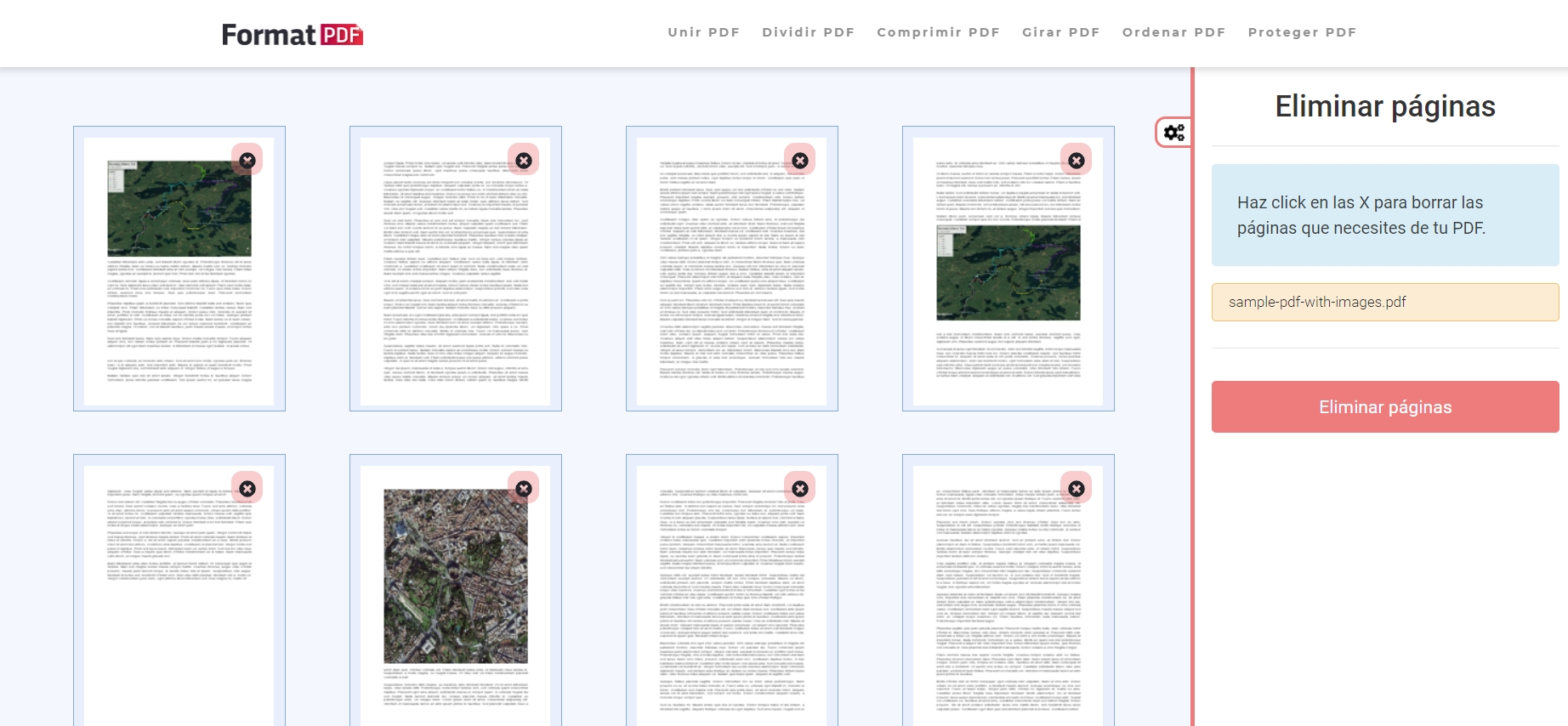Image resolution: width=1568 pixels, height=726 pixels.
Task: Select Girar PDF menu item
Action: pyautogui.click(x=1060, y=32)
